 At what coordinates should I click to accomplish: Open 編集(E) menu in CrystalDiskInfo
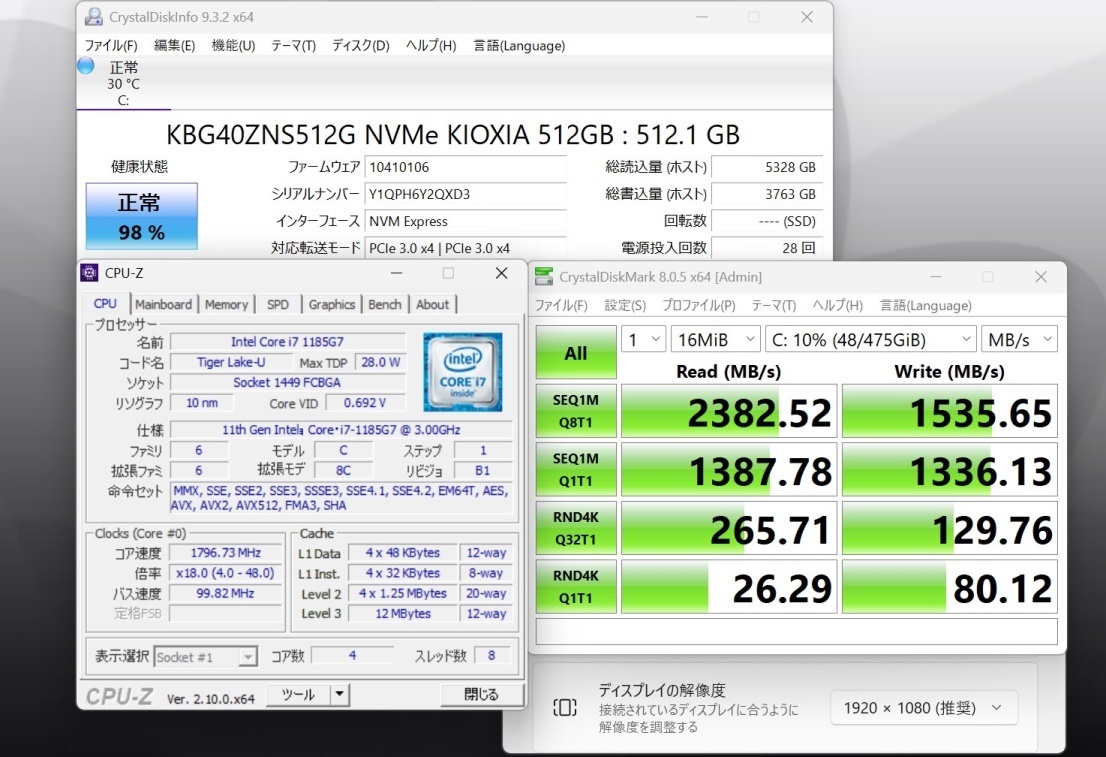(174, 46)
